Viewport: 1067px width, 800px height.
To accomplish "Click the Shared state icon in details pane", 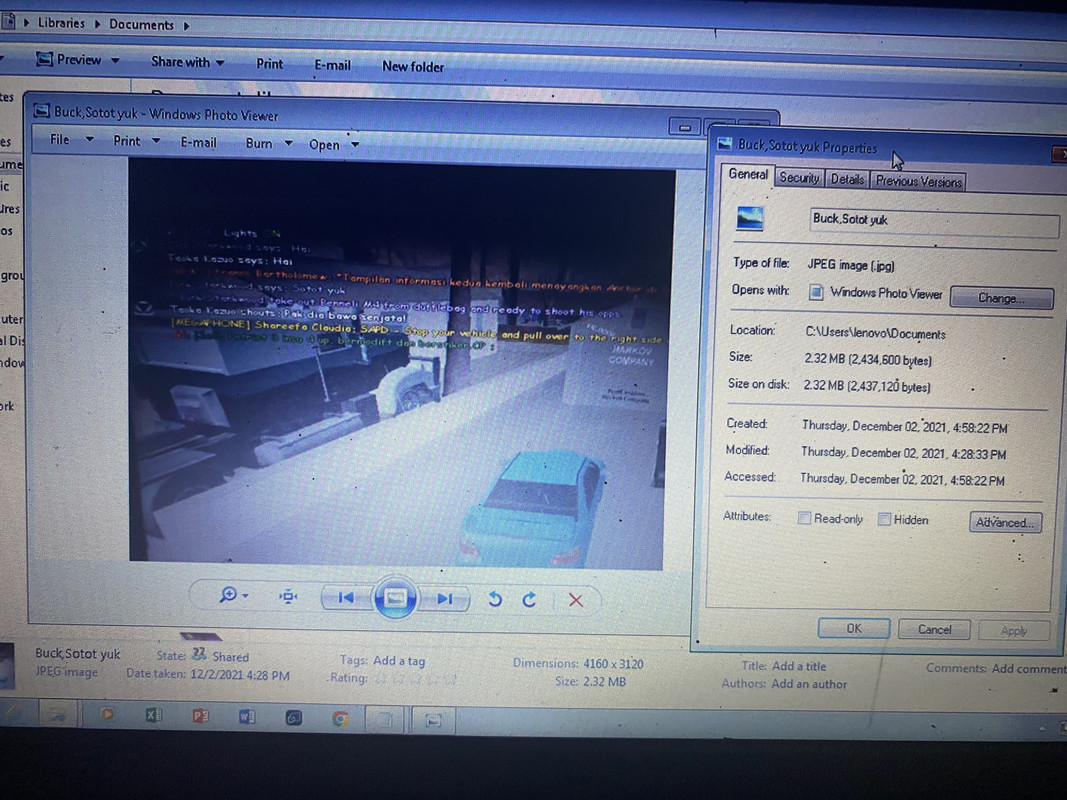I will click(199, 654).
